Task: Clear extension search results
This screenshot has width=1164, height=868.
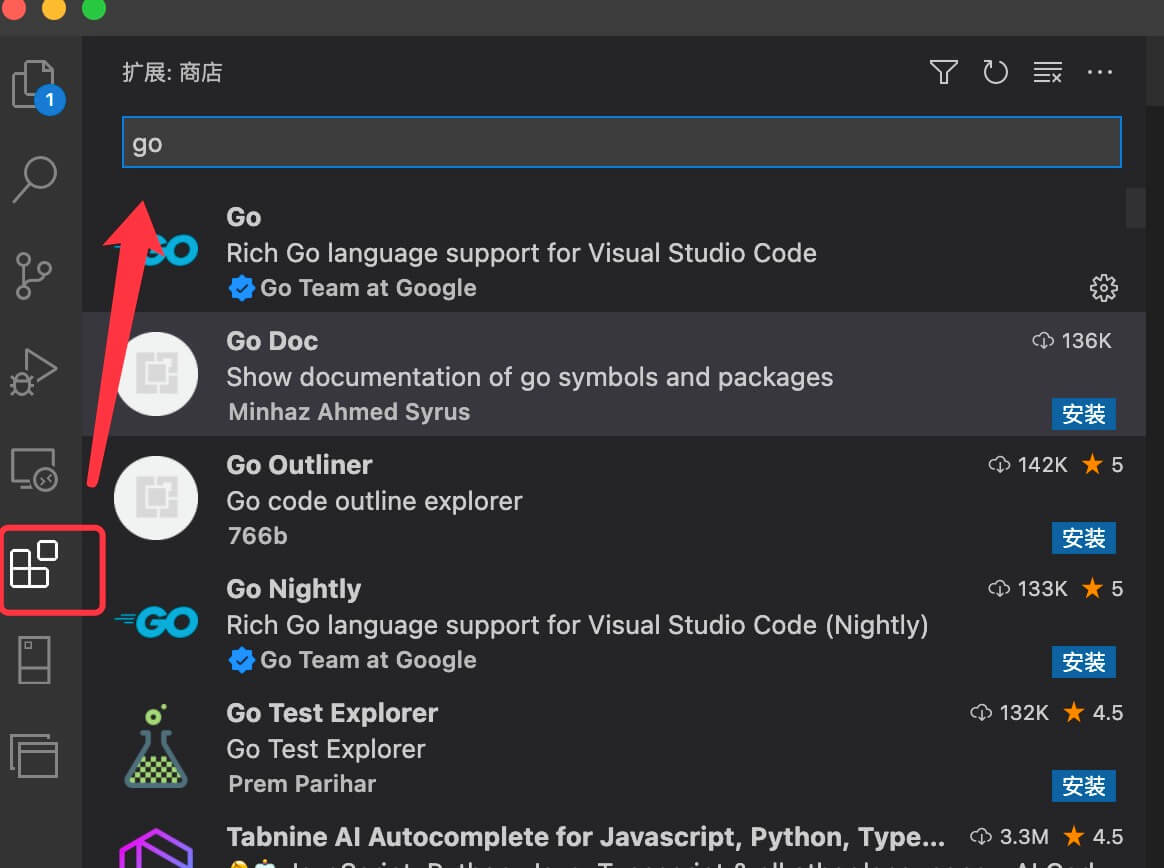Action: pos(1047,72)
